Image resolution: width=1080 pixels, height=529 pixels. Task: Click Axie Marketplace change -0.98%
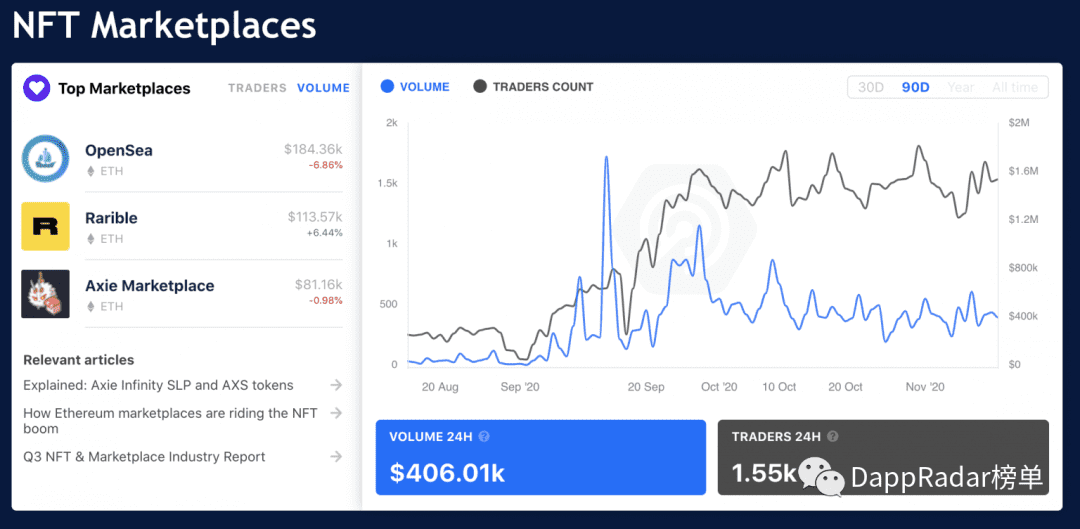[x=326, y=300]
